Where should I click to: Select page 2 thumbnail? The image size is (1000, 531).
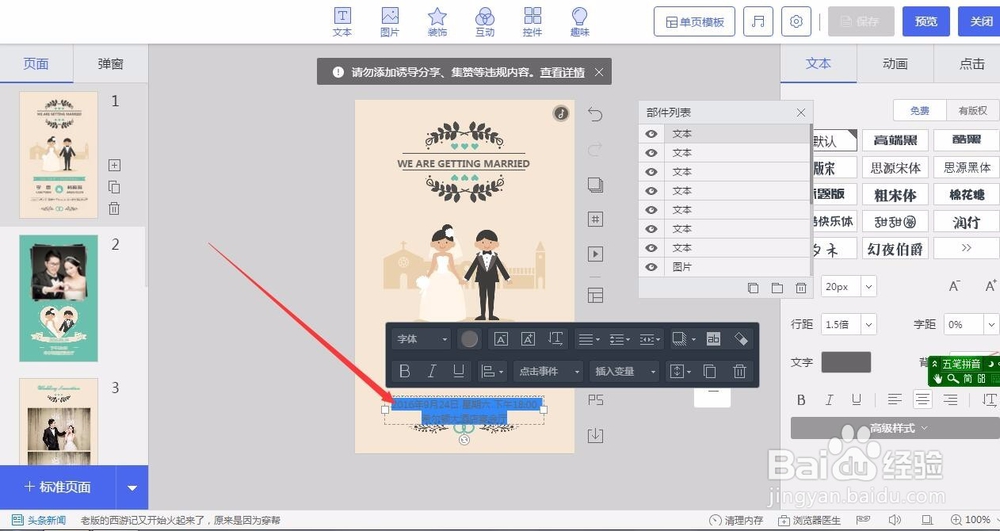59,298
